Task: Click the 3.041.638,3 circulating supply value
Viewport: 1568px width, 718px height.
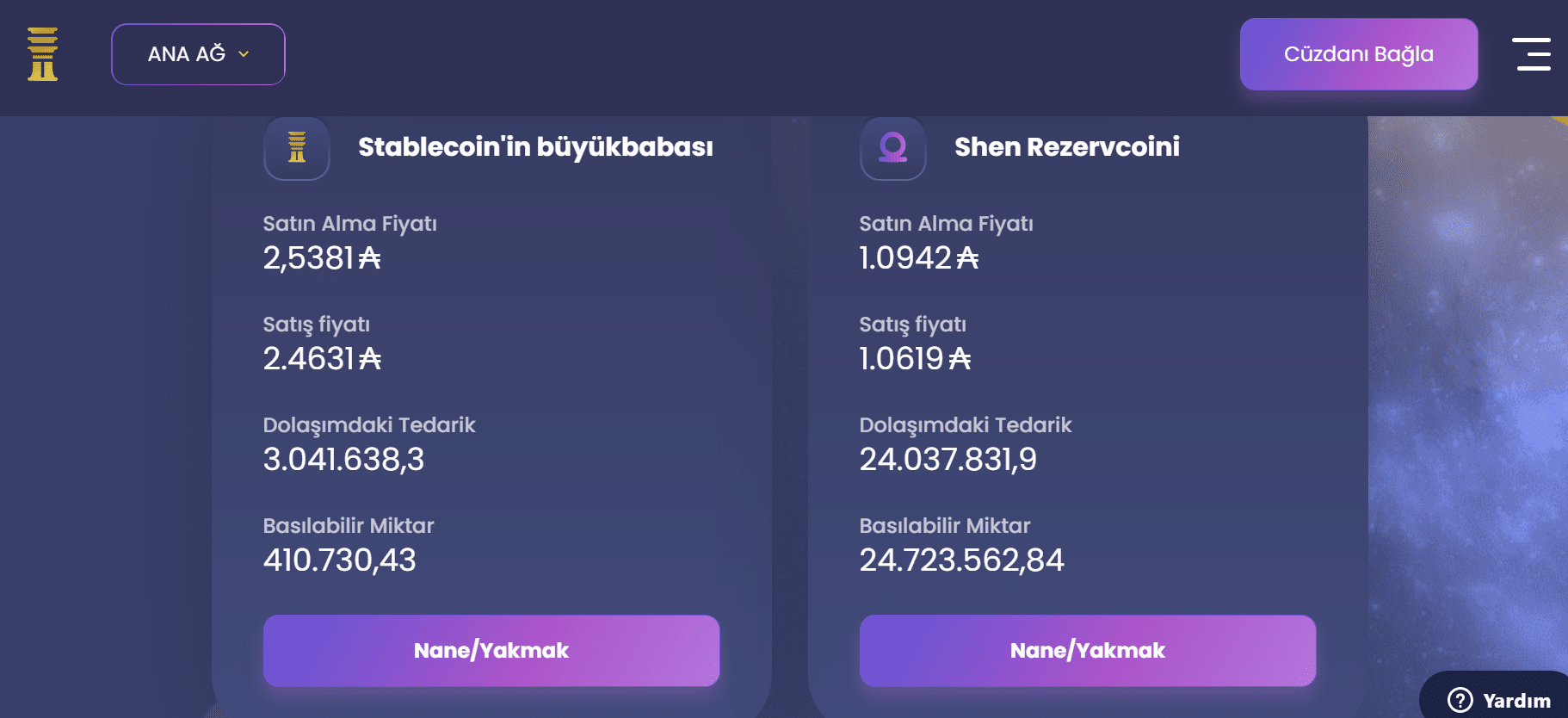Action: [343, 459]
